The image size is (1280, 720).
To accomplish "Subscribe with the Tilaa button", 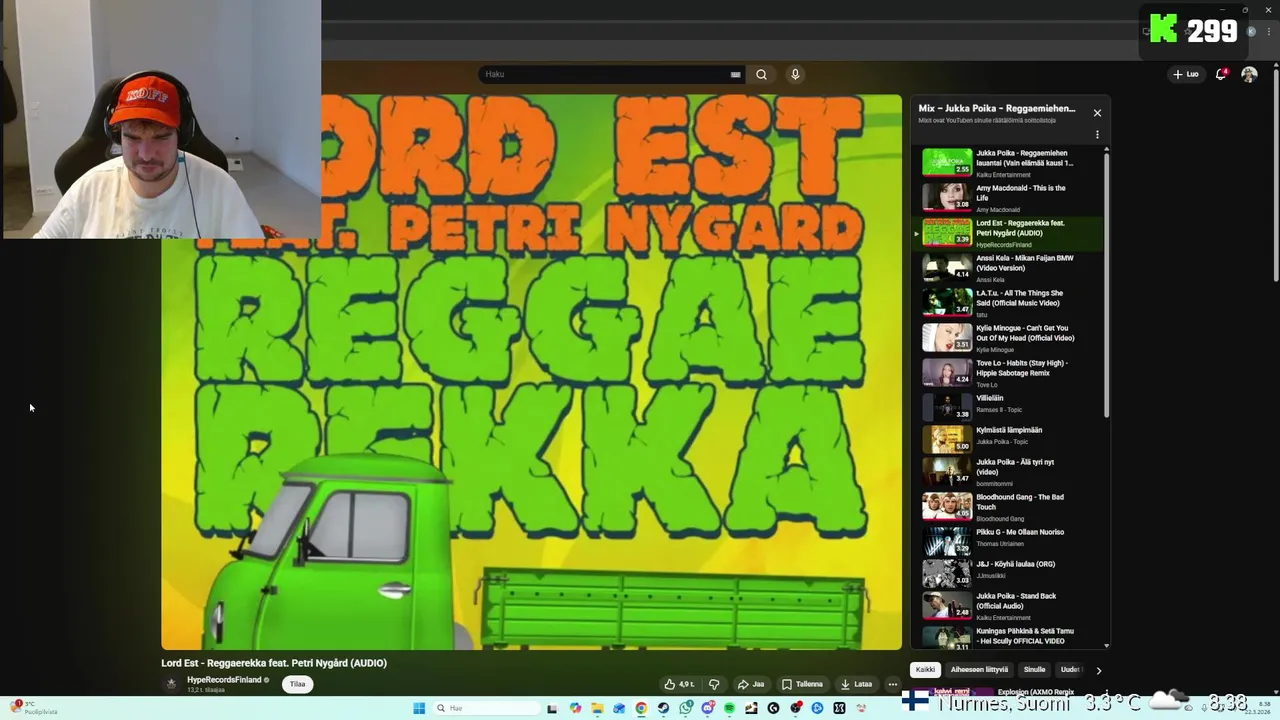I will coord(297,684).
